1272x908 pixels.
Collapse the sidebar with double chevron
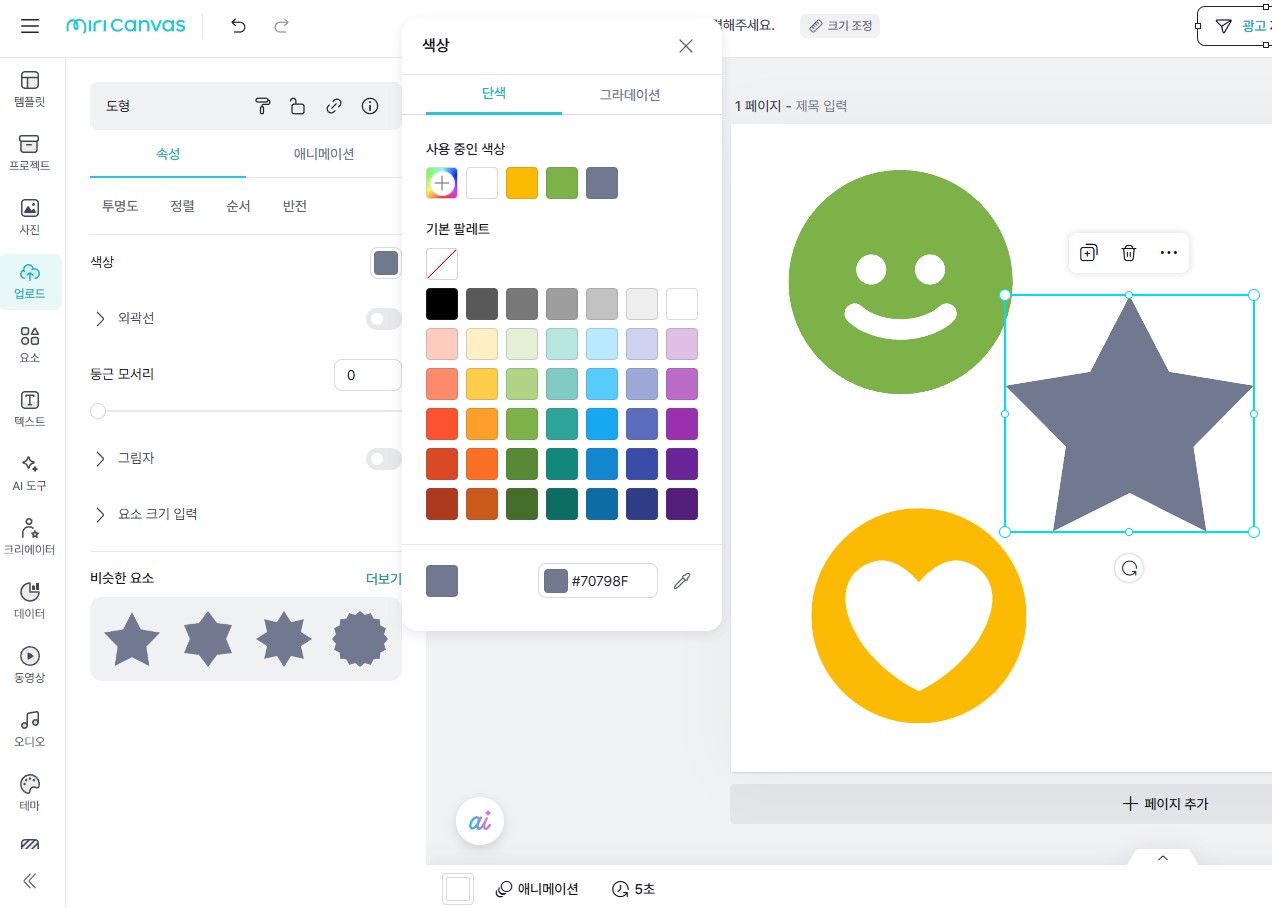tap(30, 881)
